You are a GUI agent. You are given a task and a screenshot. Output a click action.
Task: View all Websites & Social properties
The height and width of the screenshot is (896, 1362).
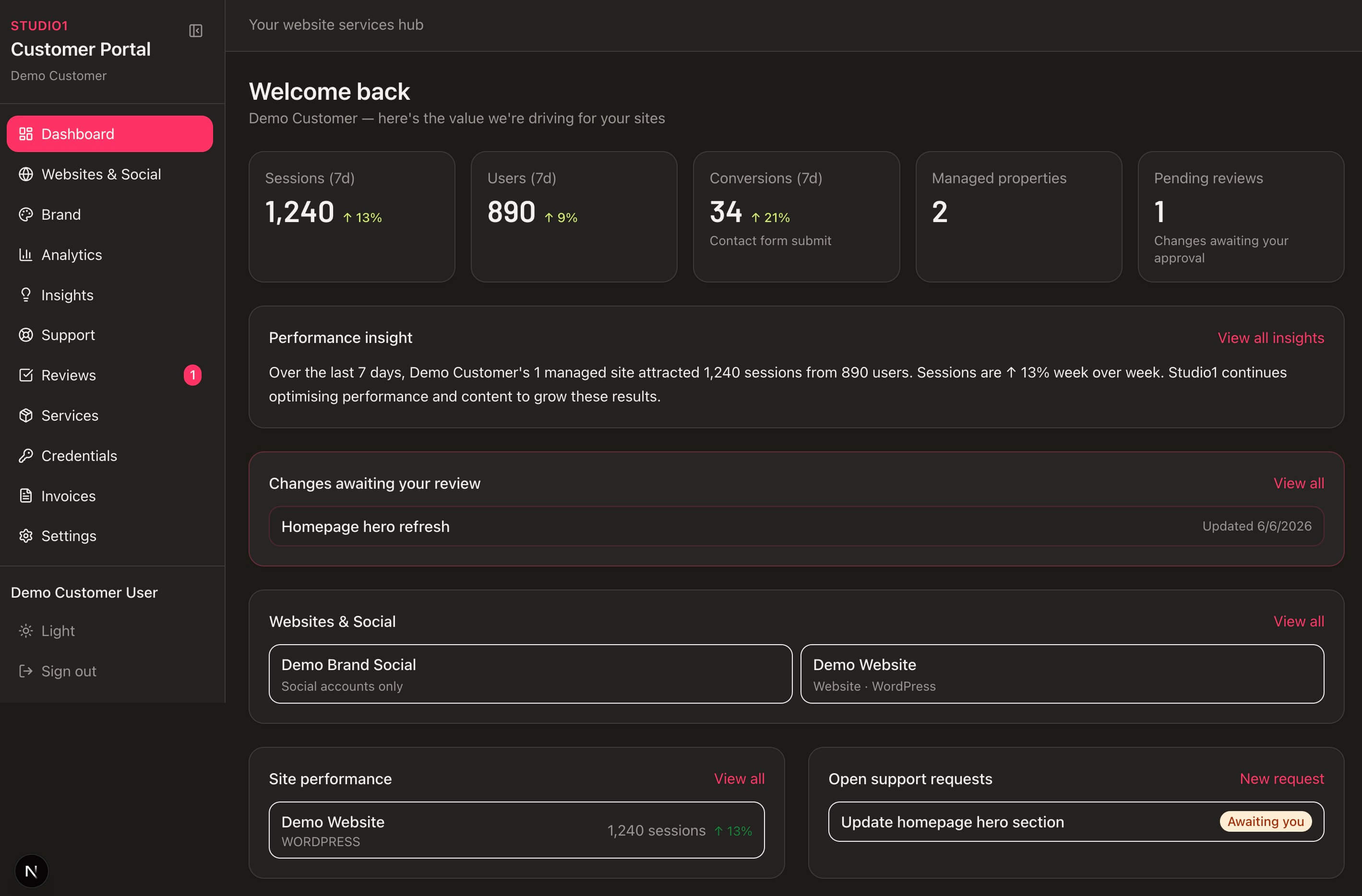point(1299,621)
